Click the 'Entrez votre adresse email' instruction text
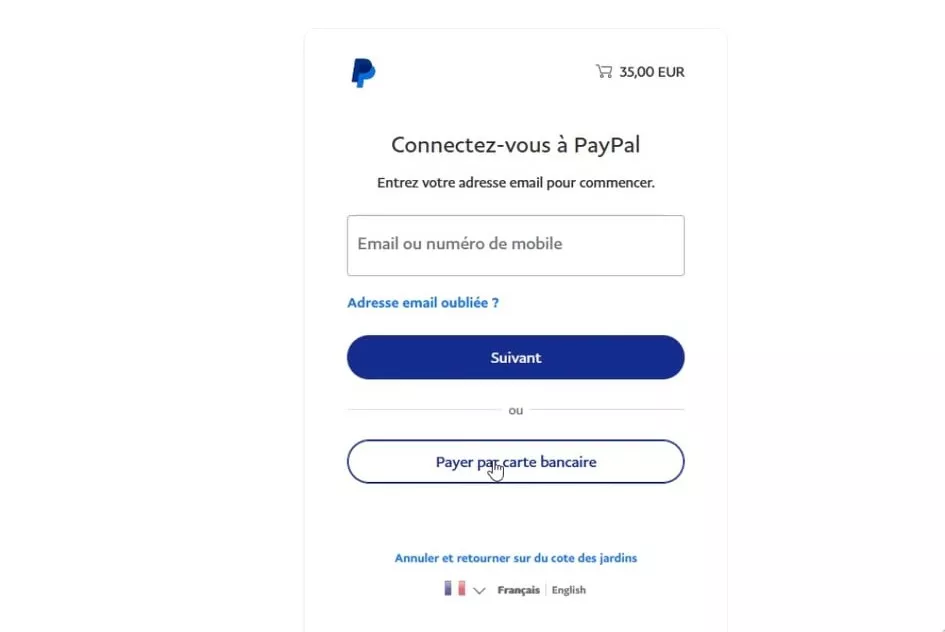The image size is (945, 632). 516,183
